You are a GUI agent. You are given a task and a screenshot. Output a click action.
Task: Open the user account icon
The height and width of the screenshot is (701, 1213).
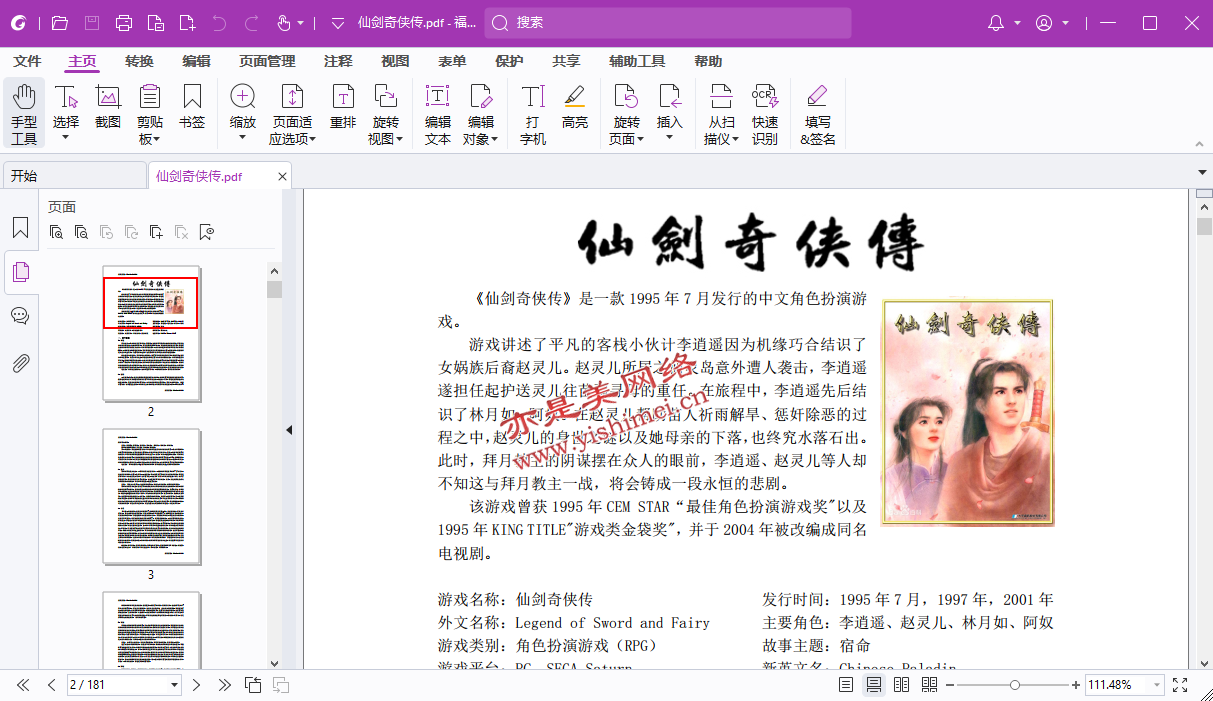(1044, 23)
